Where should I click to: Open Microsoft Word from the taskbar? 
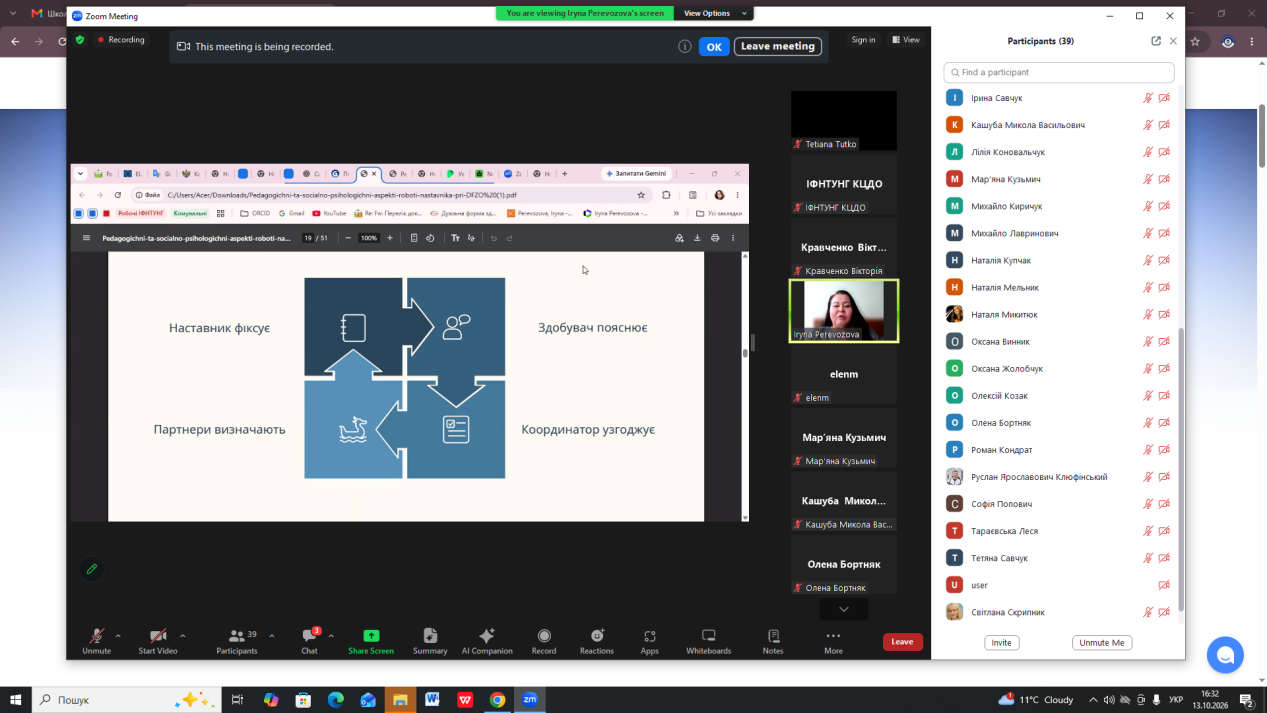pos(432,700)
